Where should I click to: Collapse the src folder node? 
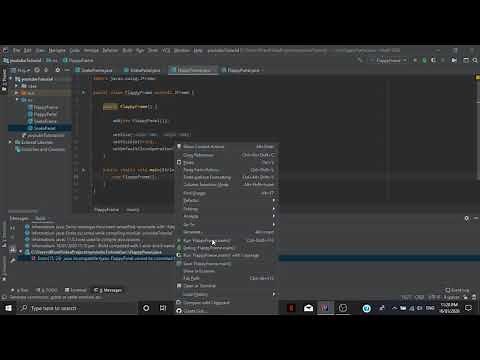pyautogui.click(x=16, y=100)
